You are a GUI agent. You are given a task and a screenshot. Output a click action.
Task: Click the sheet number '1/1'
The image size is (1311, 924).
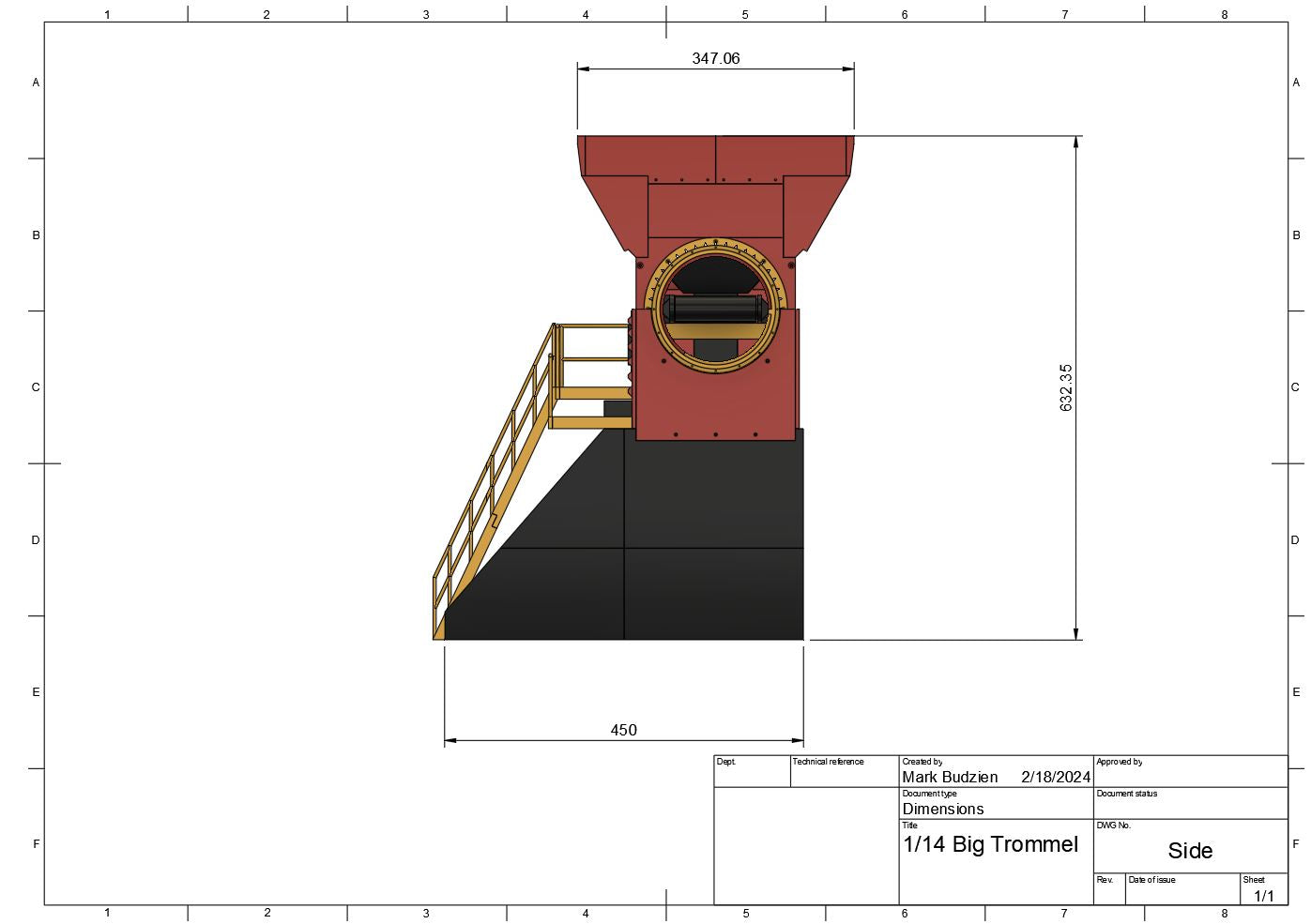click(1264, 896)
